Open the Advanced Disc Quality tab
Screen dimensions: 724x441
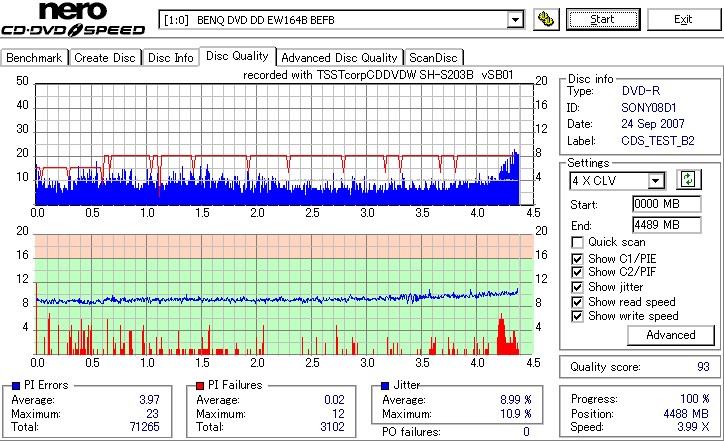(x=339, y=58)
